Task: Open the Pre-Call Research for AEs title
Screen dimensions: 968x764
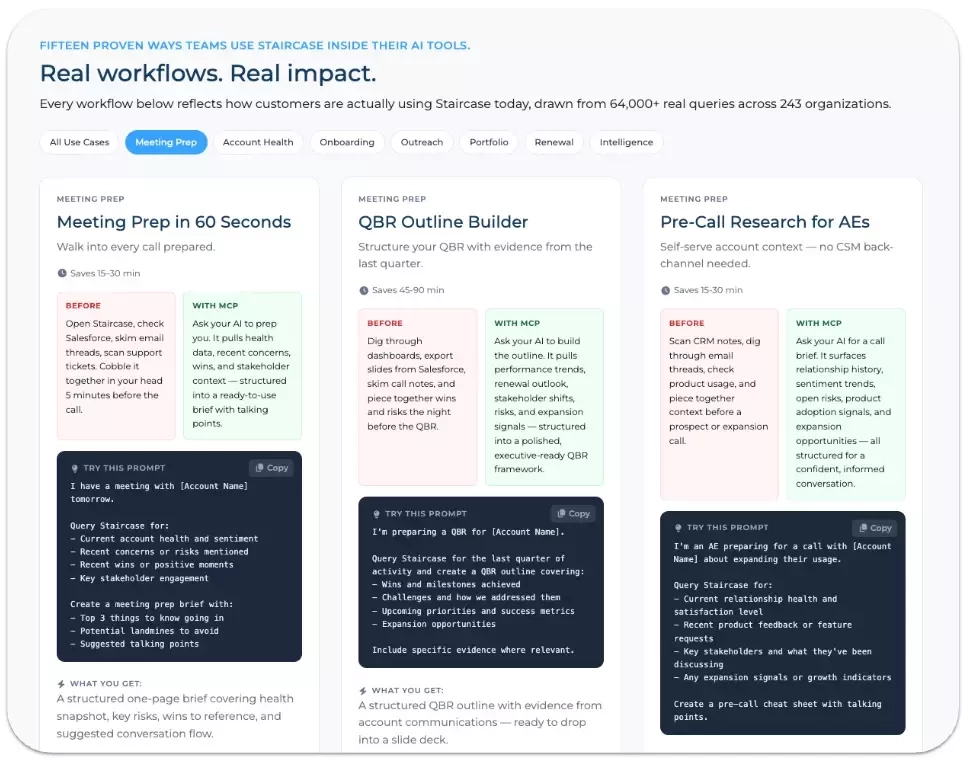Action: point(764,222)
